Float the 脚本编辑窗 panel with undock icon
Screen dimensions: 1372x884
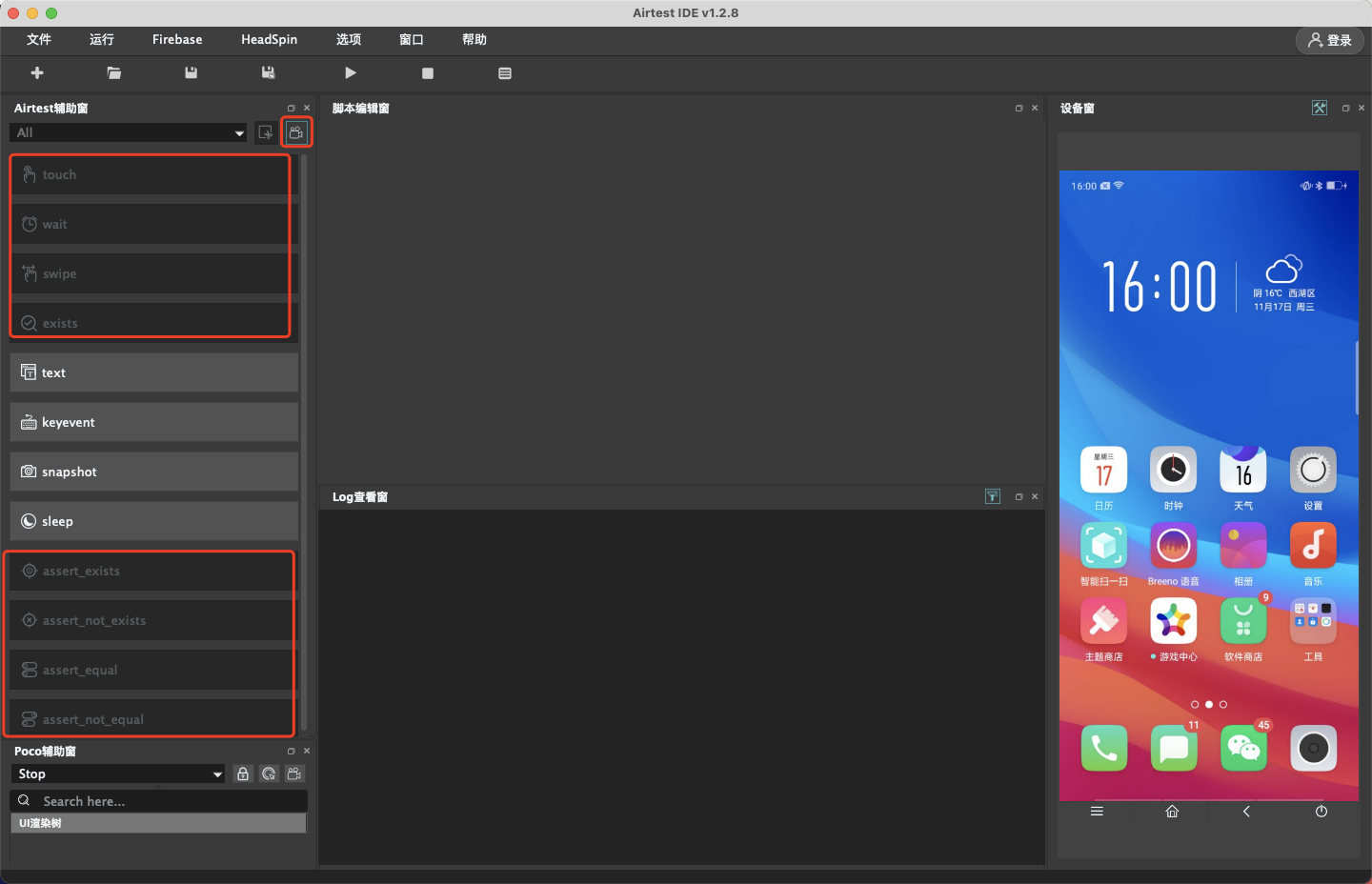click(1019, 108)
